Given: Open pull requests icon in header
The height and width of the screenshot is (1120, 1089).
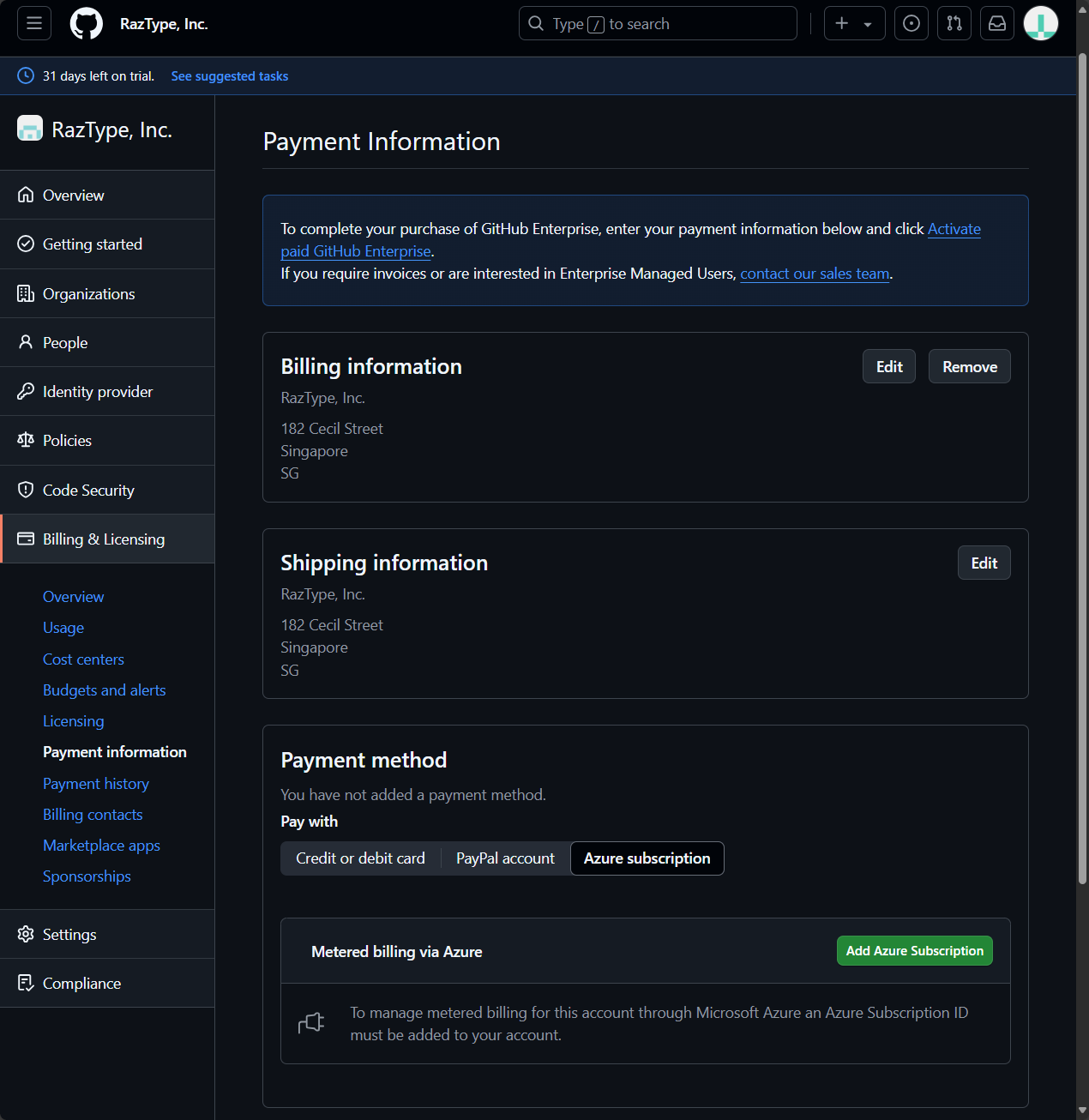Looking at the screenshot, I should click(954, 23).
